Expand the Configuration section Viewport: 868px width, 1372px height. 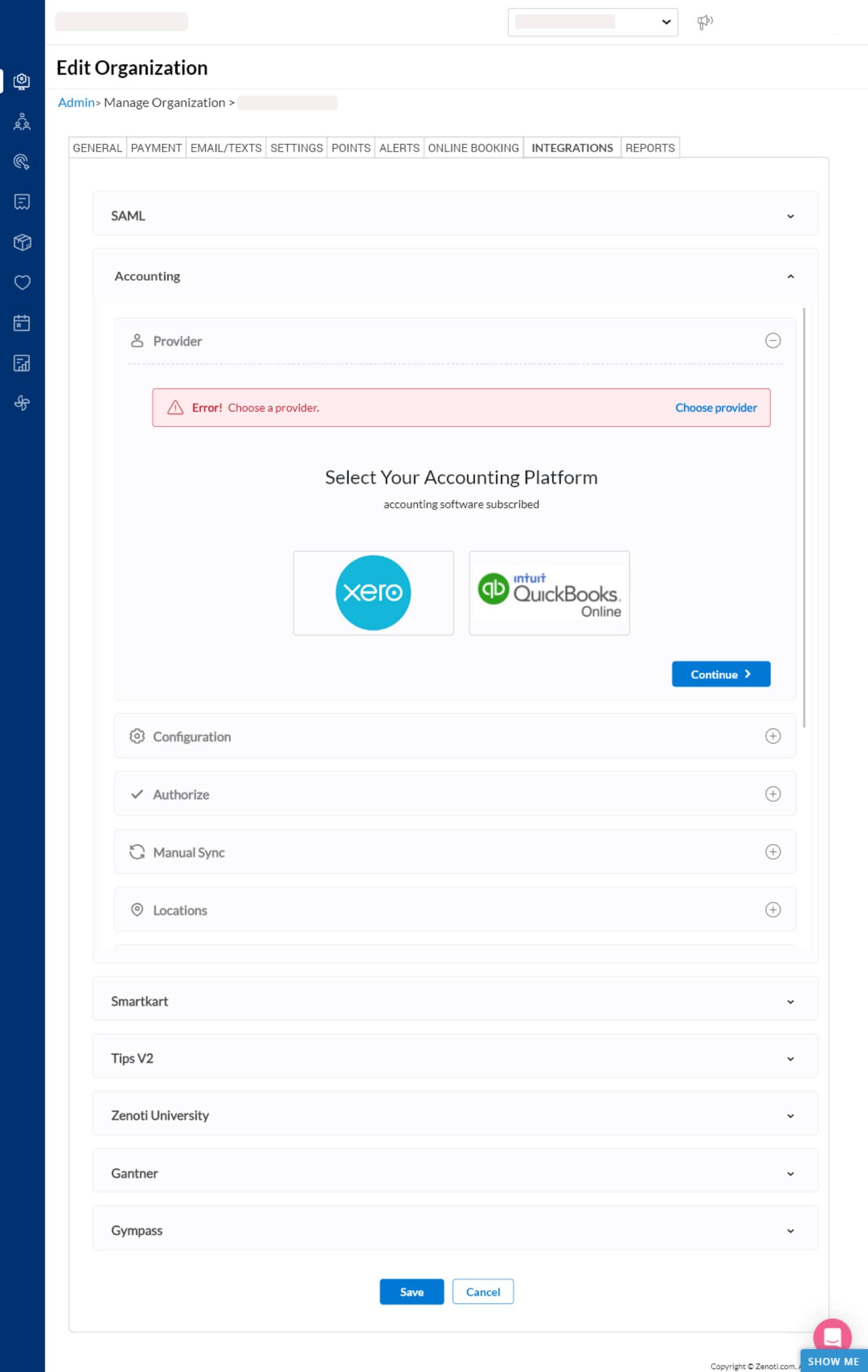coord(773,736)
